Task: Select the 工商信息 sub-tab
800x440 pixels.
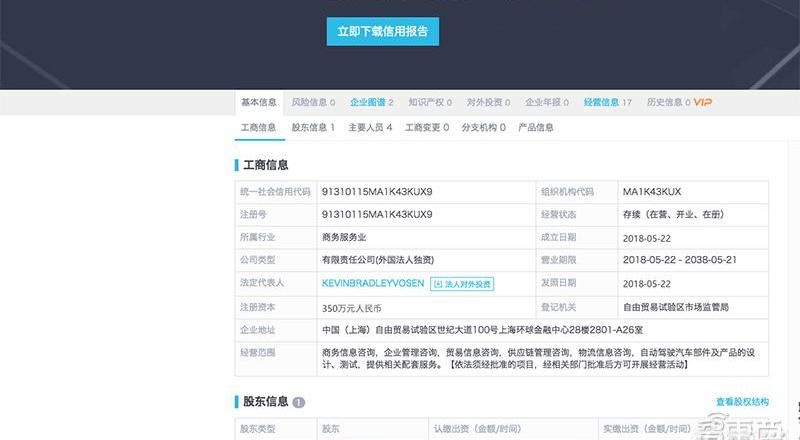Action: (x=258, y=128)
